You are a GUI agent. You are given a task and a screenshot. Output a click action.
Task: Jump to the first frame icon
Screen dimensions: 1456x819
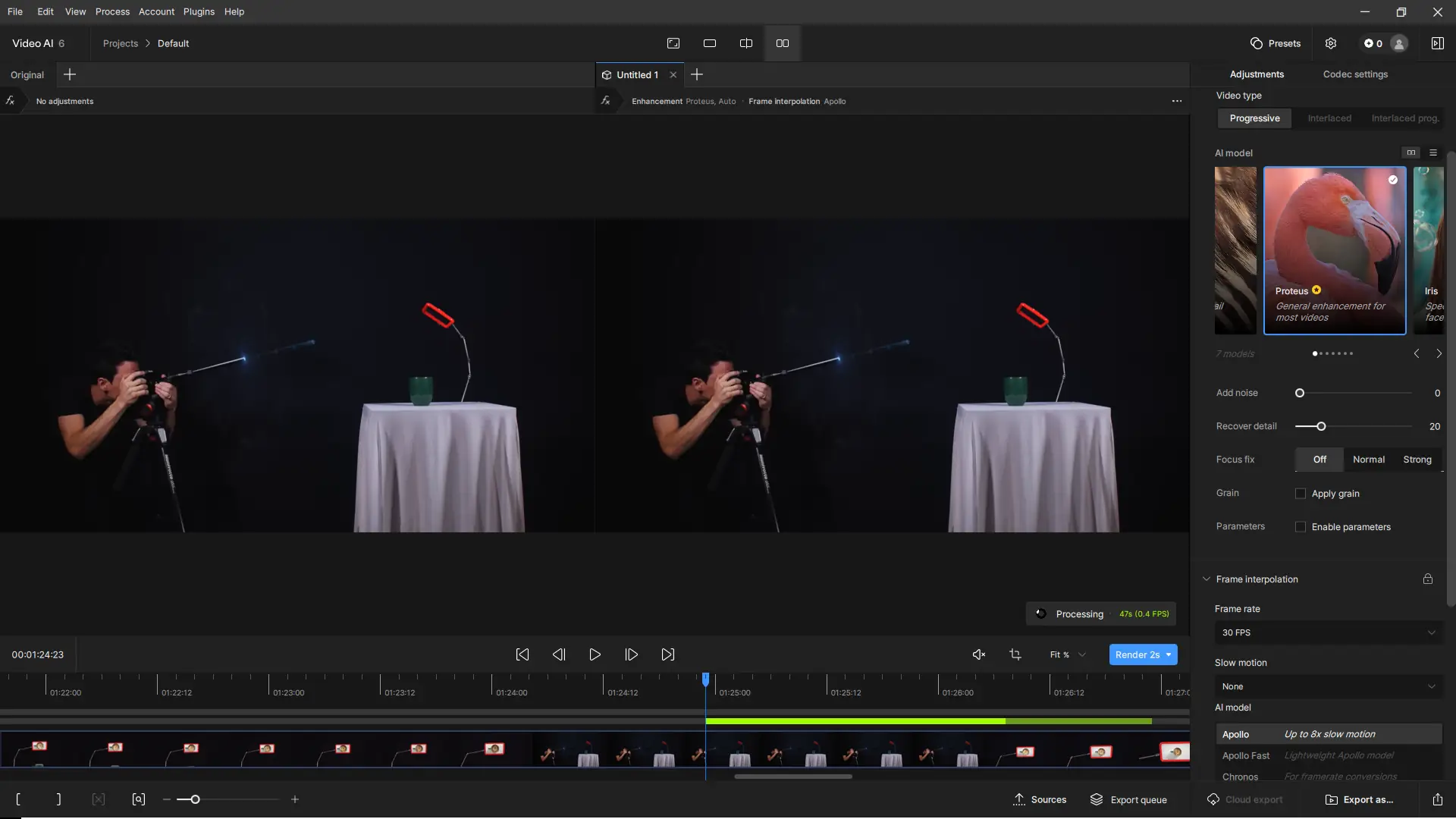tap(522, 654)
